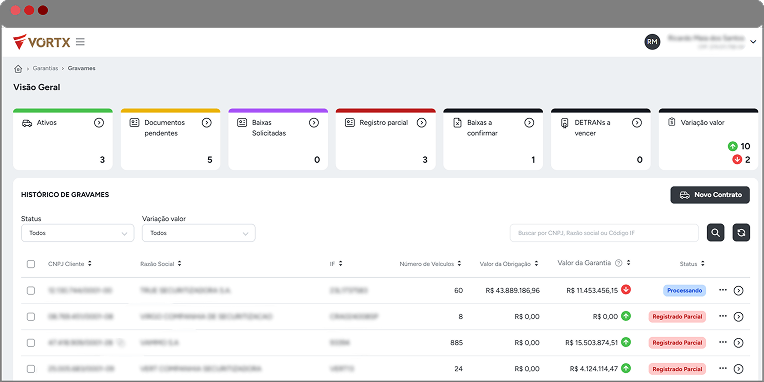Click the search magnifier button

[x=715, y=233]
